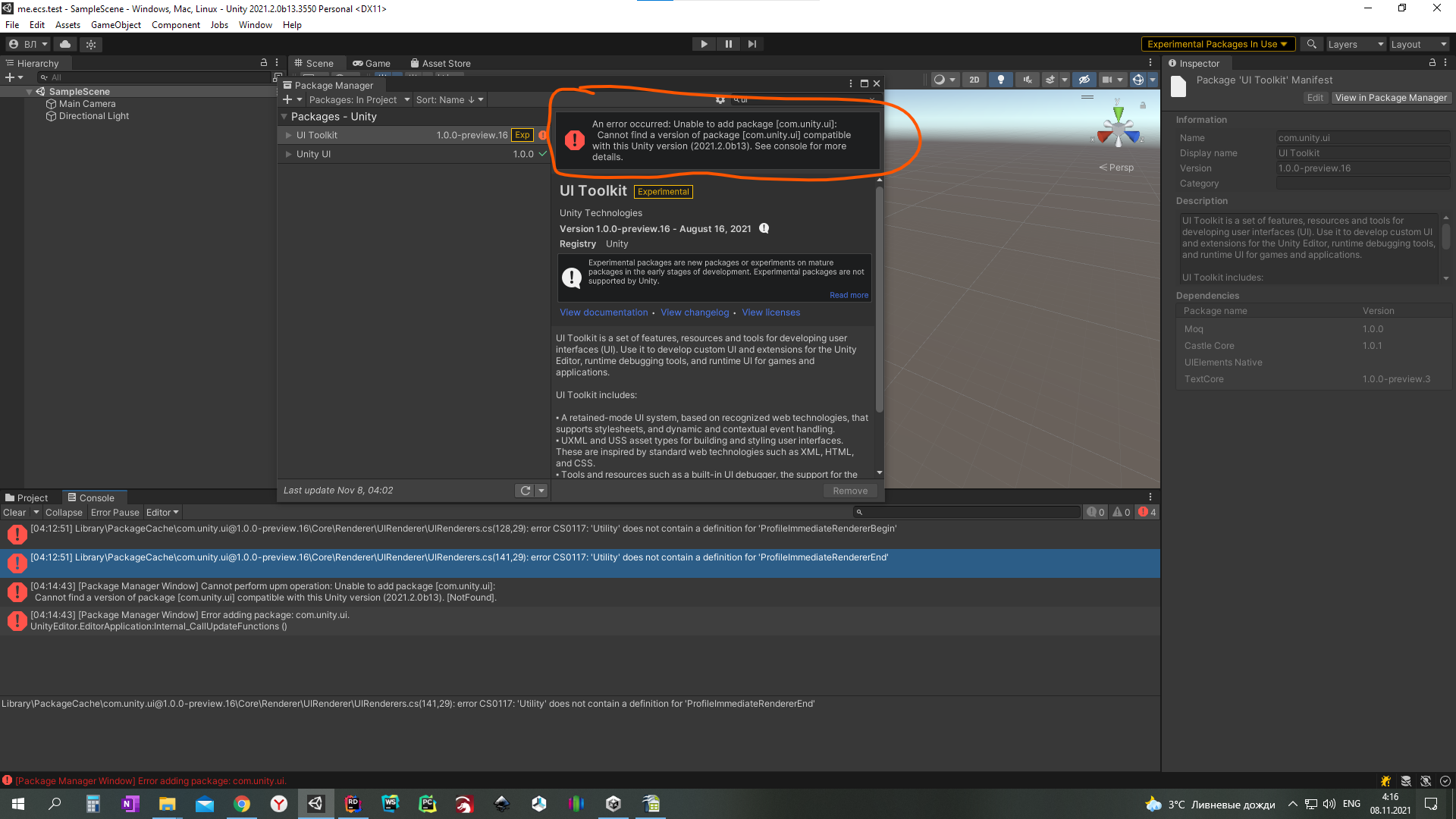Toggle Error Pause in Console
Screen dimensions: 1456x819
[x=115, y=513]
